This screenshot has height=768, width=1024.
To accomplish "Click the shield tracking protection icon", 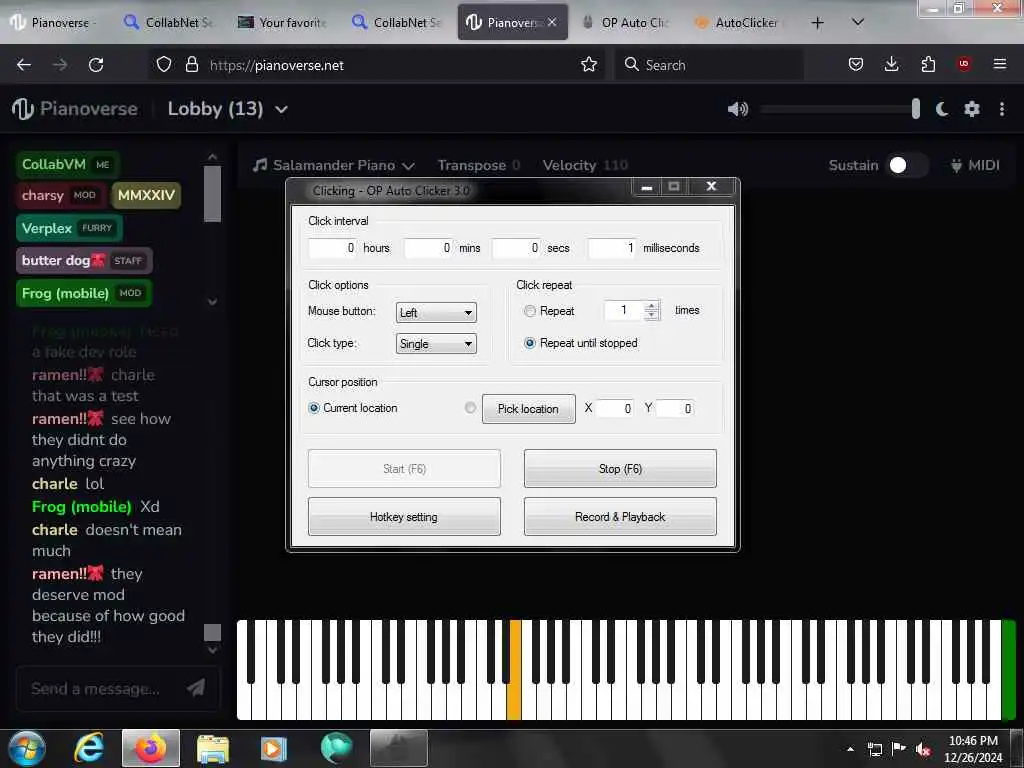I will pyautogui.click(x=164, y=65).
